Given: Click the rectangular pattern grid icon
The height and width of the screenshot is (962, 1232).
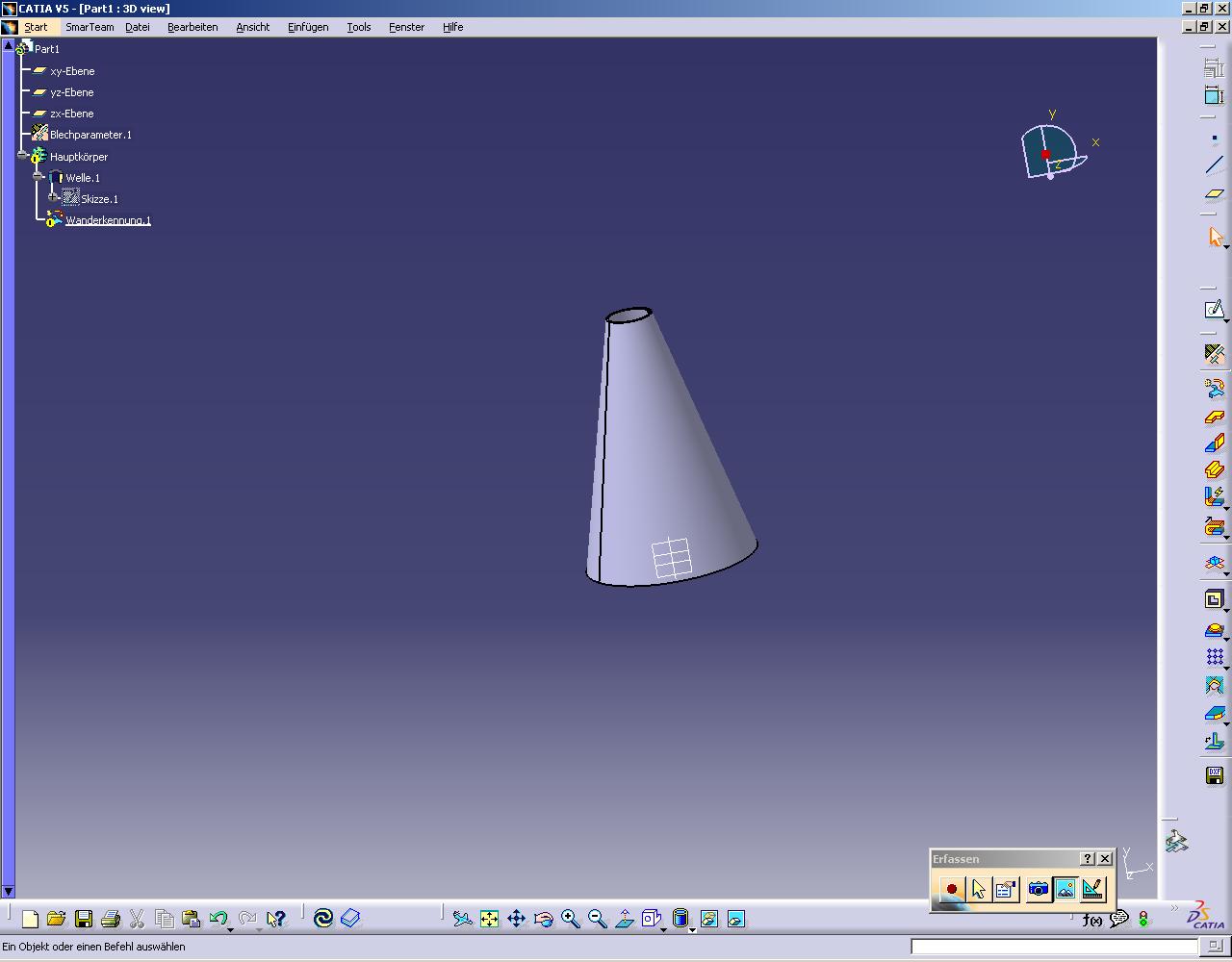Looking at the screenshot, I should 1215,657.
